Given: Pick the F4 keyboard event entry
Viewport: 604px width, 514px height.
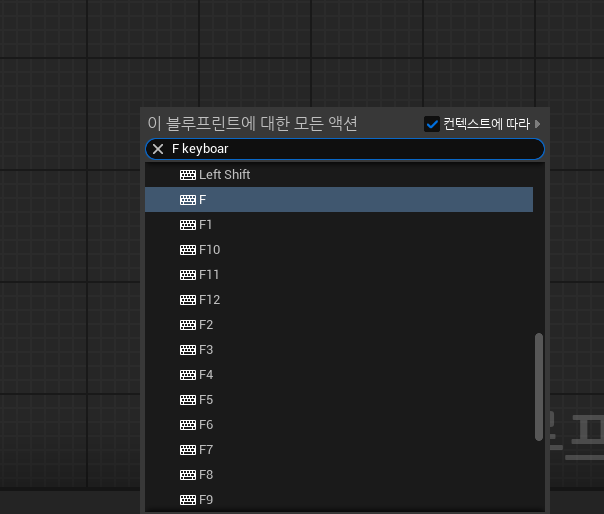Looking at the screenshot, I should pyautogui.click(x=339, y=375).
